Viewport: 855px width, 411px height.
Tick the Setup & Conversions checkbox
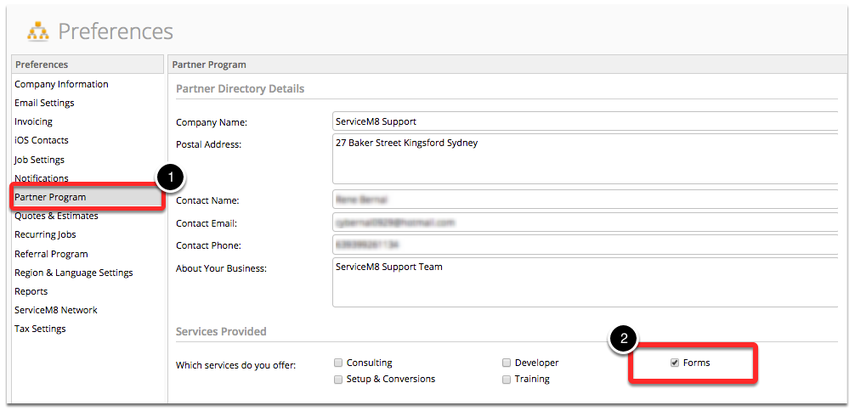339,379
